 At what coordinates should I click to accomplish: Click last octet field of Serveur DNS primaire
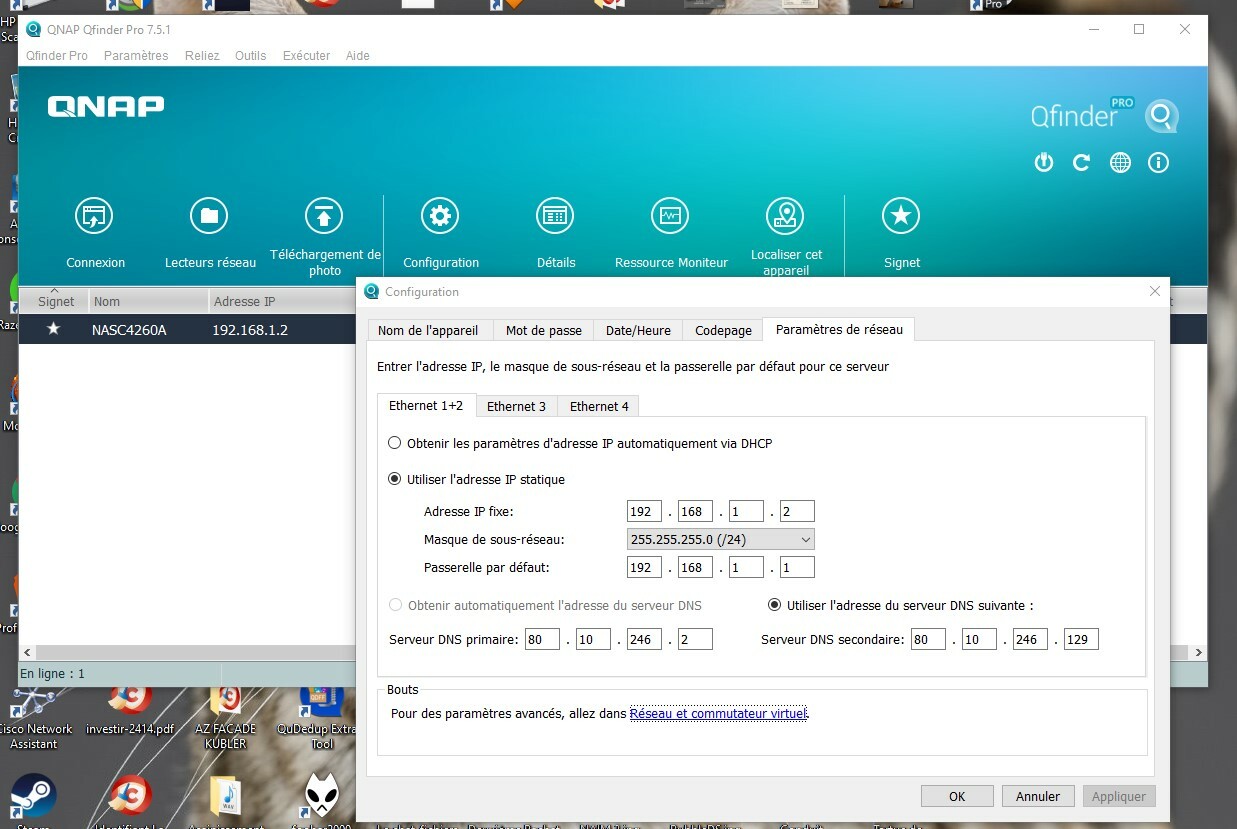pyautogui.click(x=695, y=639)
